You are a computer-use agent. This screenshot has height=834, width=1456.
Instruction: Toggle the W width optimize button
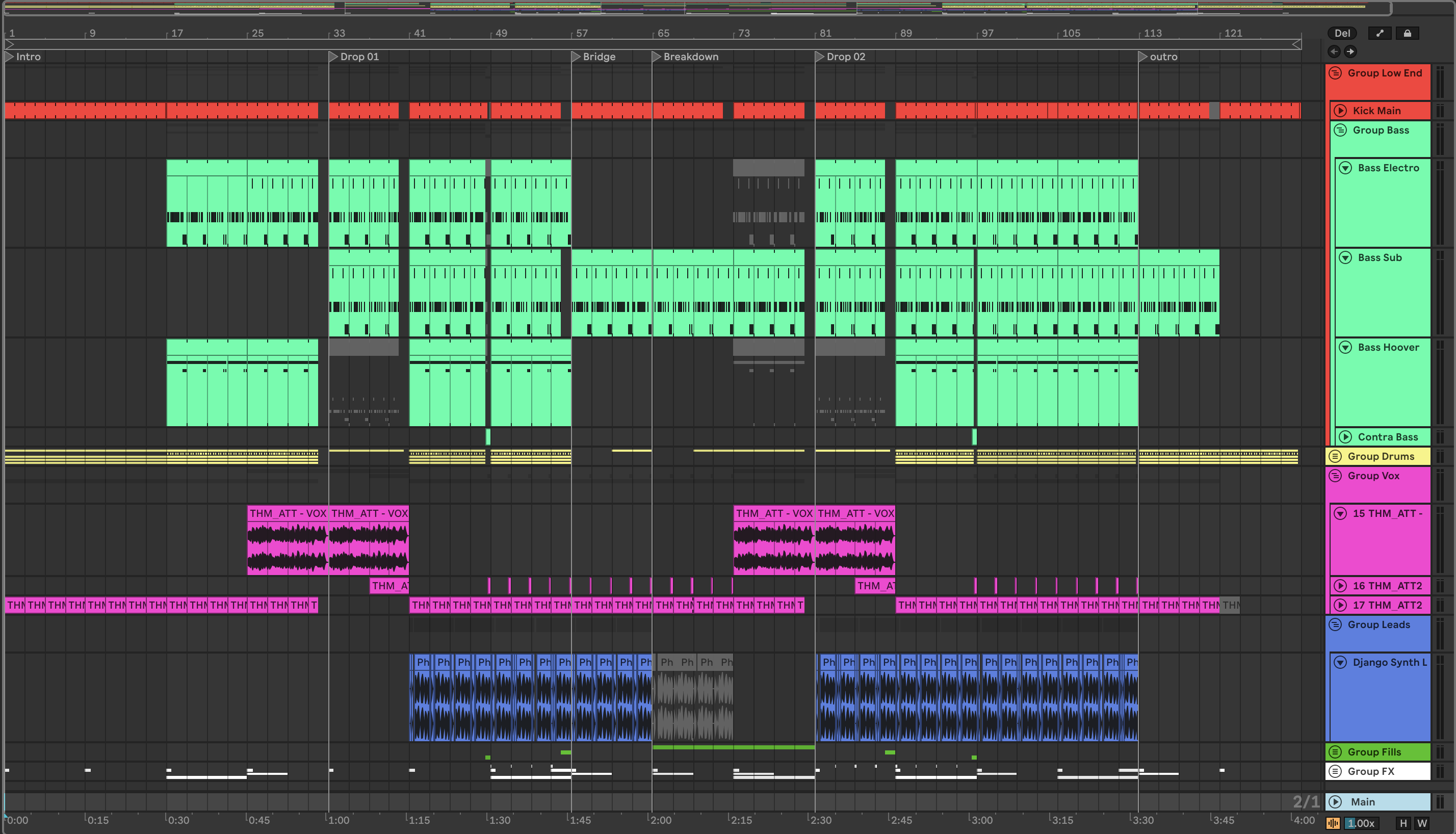(1422, 823)
